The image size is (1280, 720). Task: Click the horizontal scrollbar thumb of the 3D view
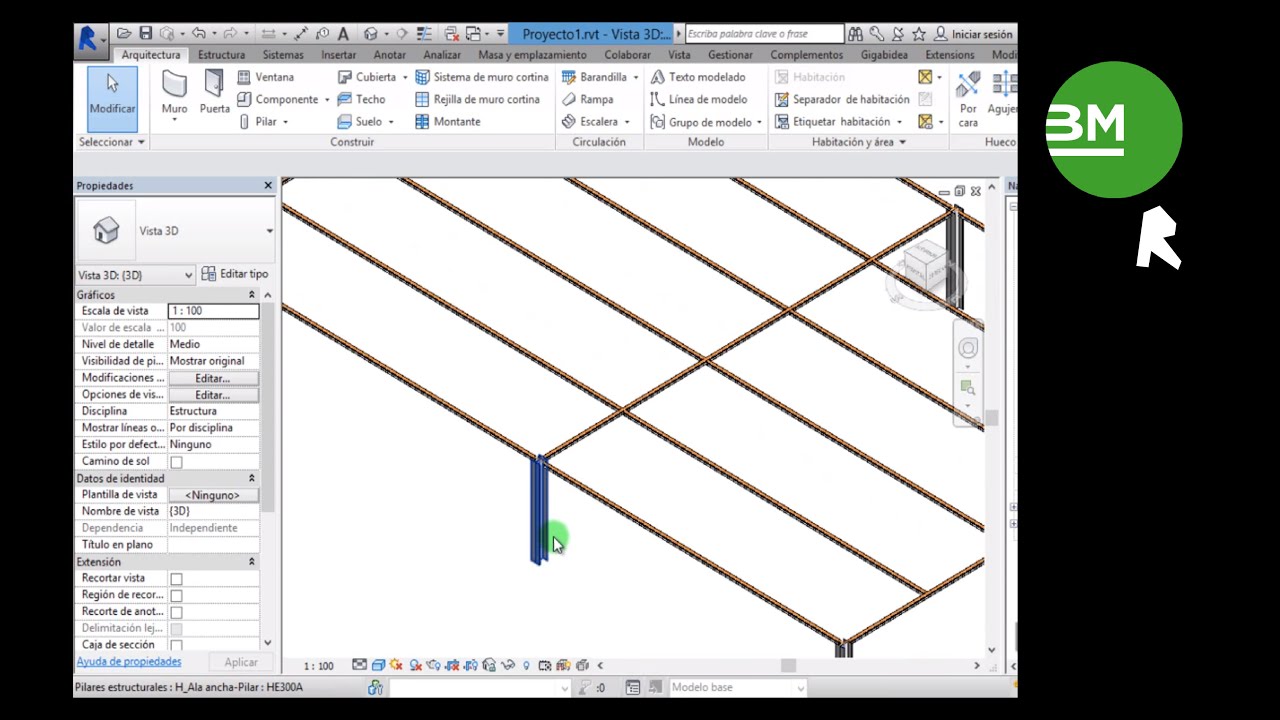788,666
